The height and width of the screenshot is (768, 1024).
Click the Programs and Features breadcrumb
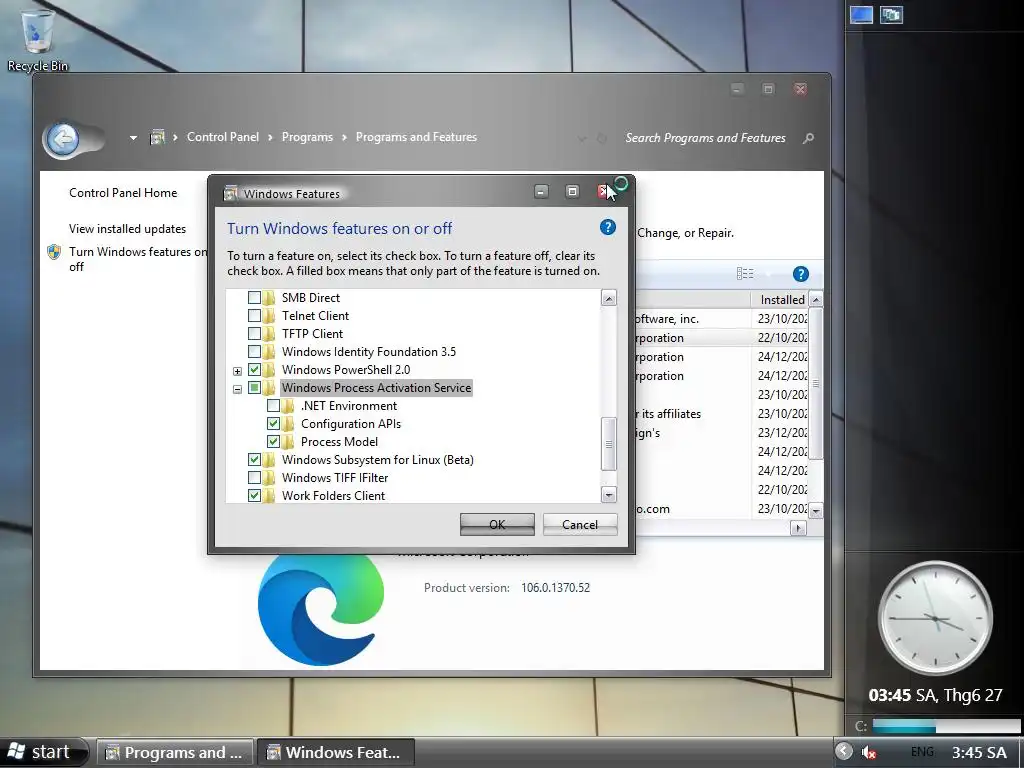416,137
